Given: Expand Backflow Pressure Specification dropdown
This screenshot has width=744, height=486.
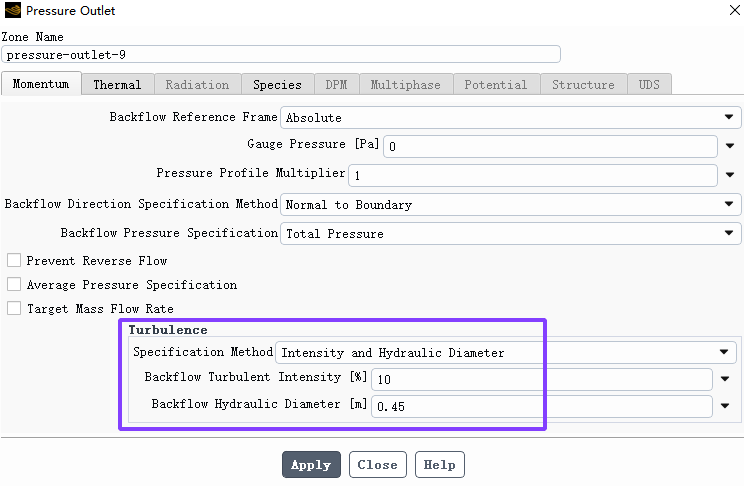Looking at the screenshot, I should coord(511,234).
